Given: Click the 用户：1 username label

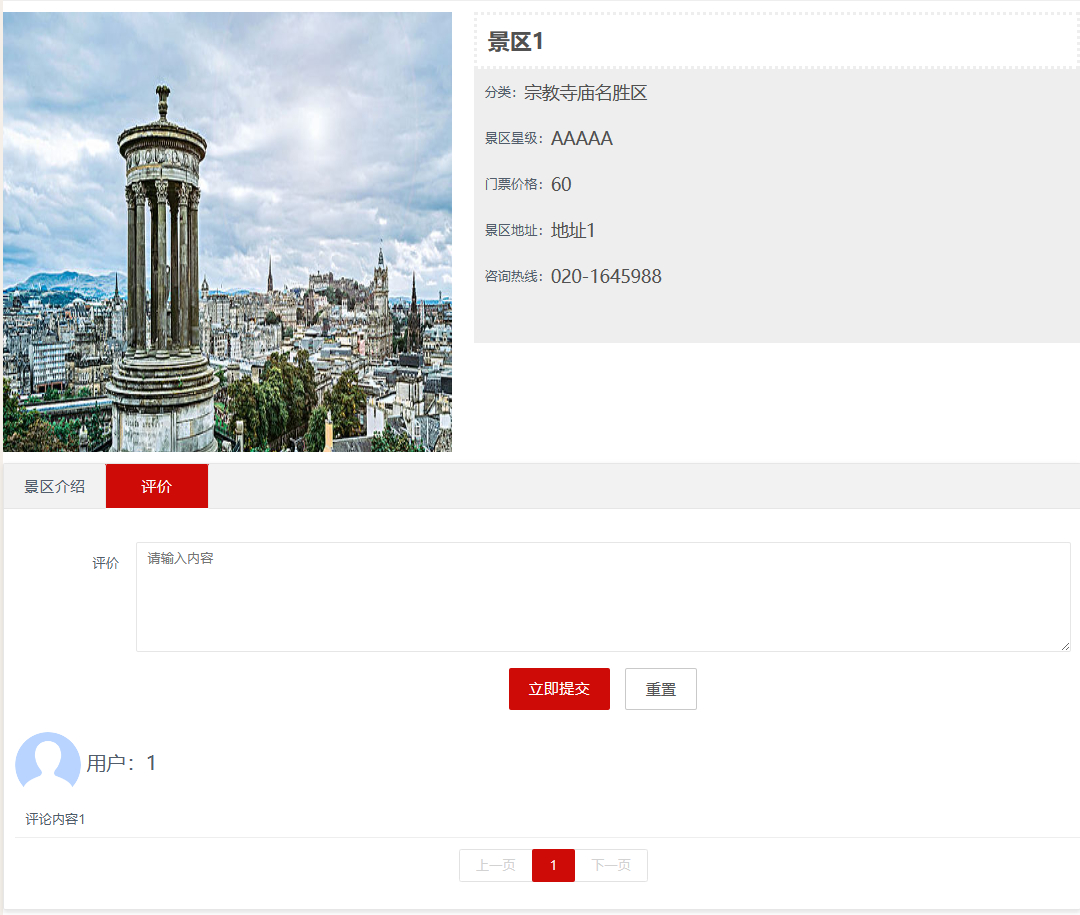Looking at the screenshot, I should tap(120, 762).
